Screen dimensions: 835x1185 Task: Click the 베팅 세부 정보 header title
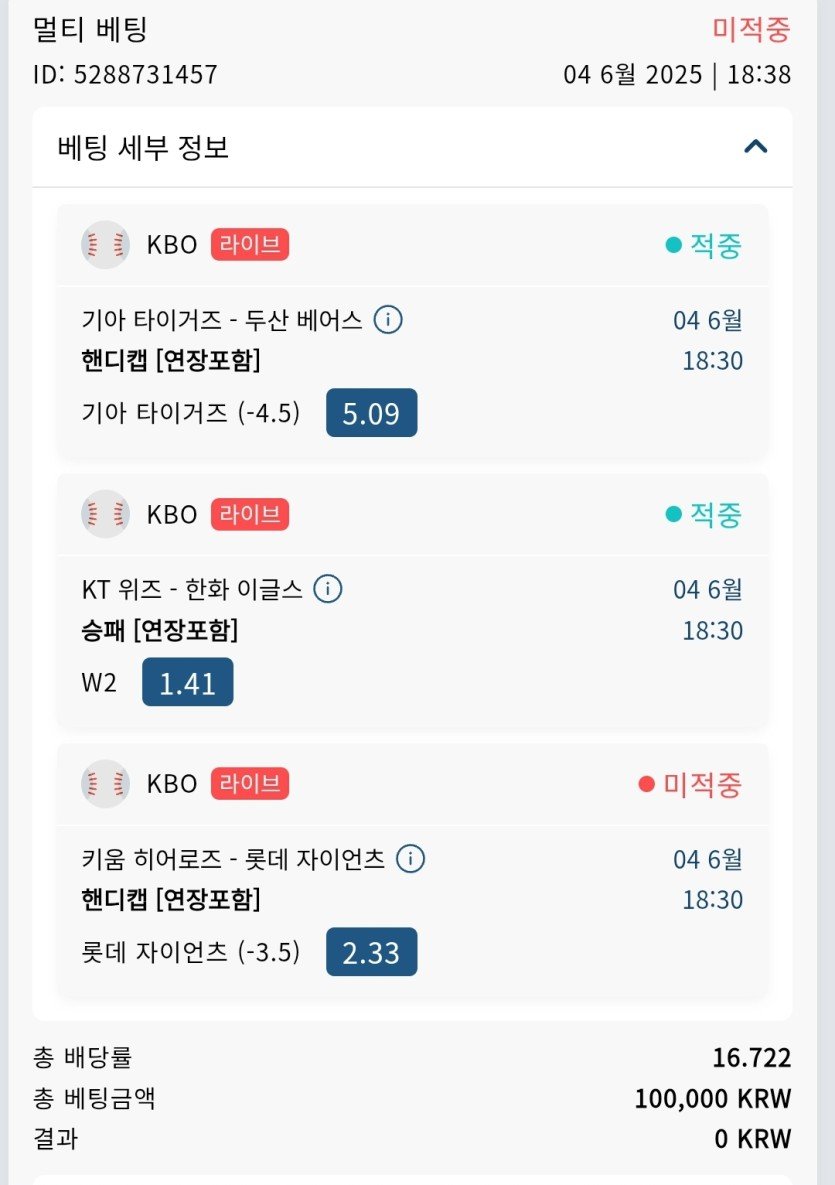pyautogui.click(x=144, y=148)
